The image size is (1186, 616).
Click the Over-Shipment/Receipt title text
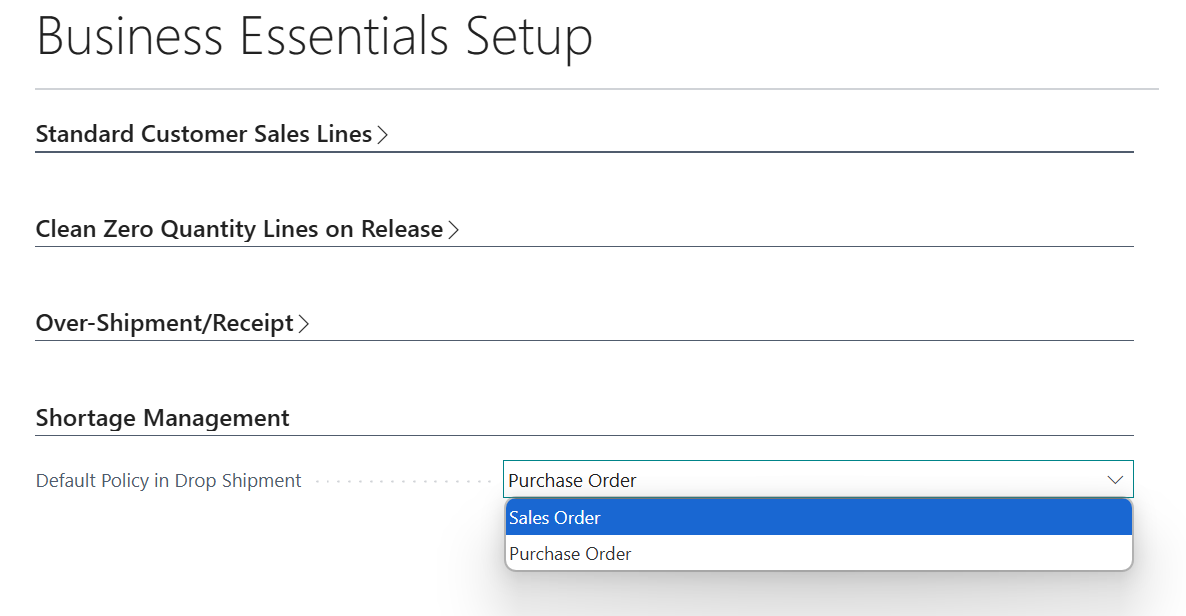[164, 323]
